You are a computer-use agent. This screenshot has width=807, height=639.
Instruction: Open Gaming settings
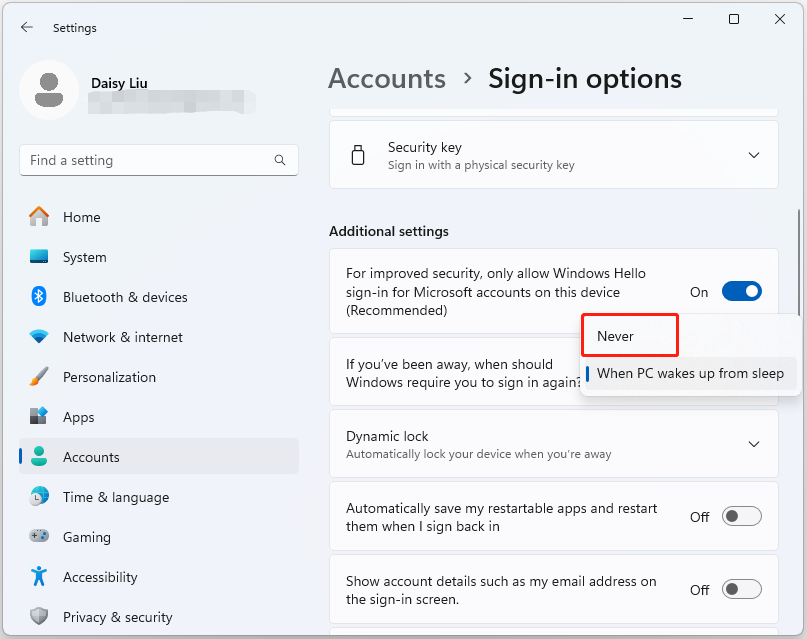coord(159,537)
